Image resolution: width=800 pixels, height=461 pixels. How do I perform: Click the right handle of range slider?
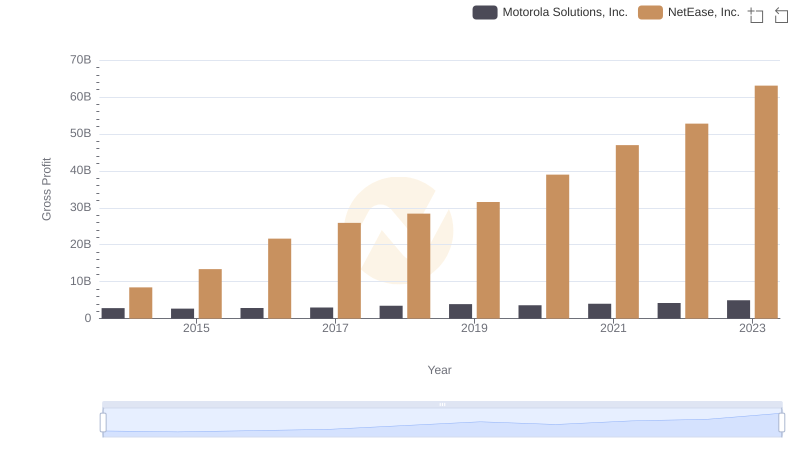(781, 423)
